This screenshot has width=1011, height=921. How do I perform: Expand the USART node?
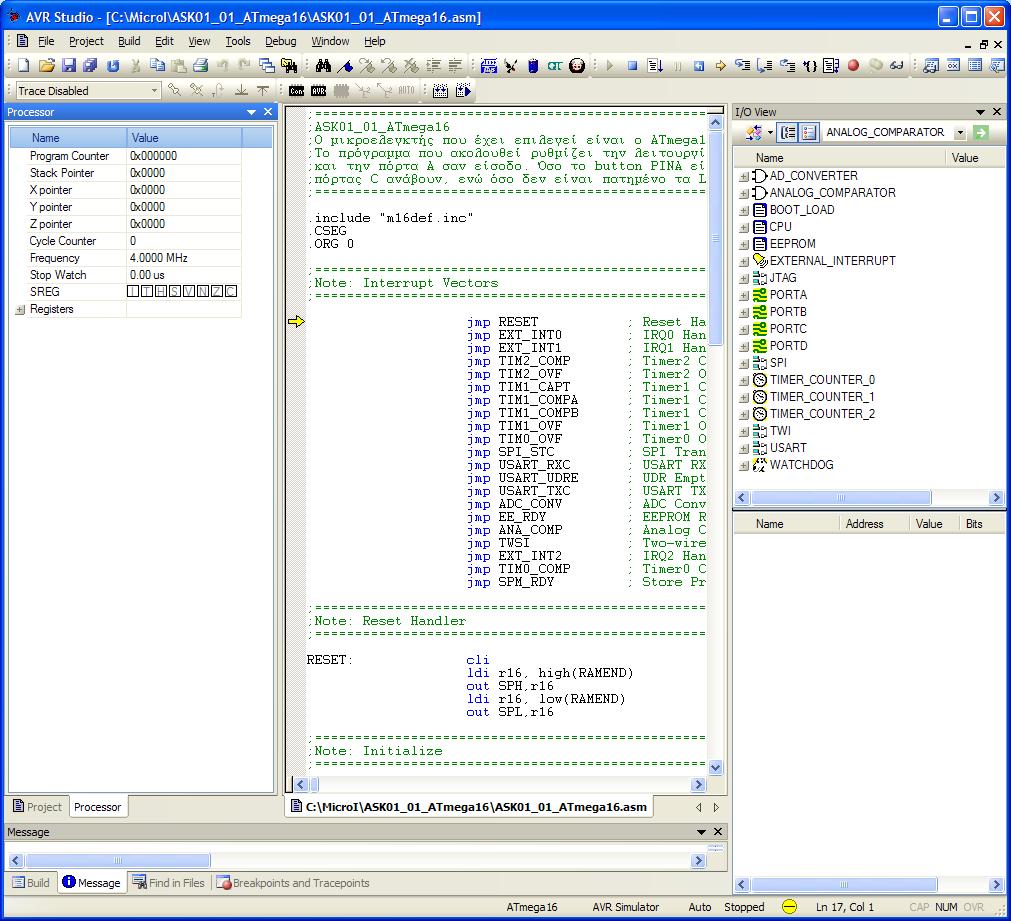coord(743,448)
